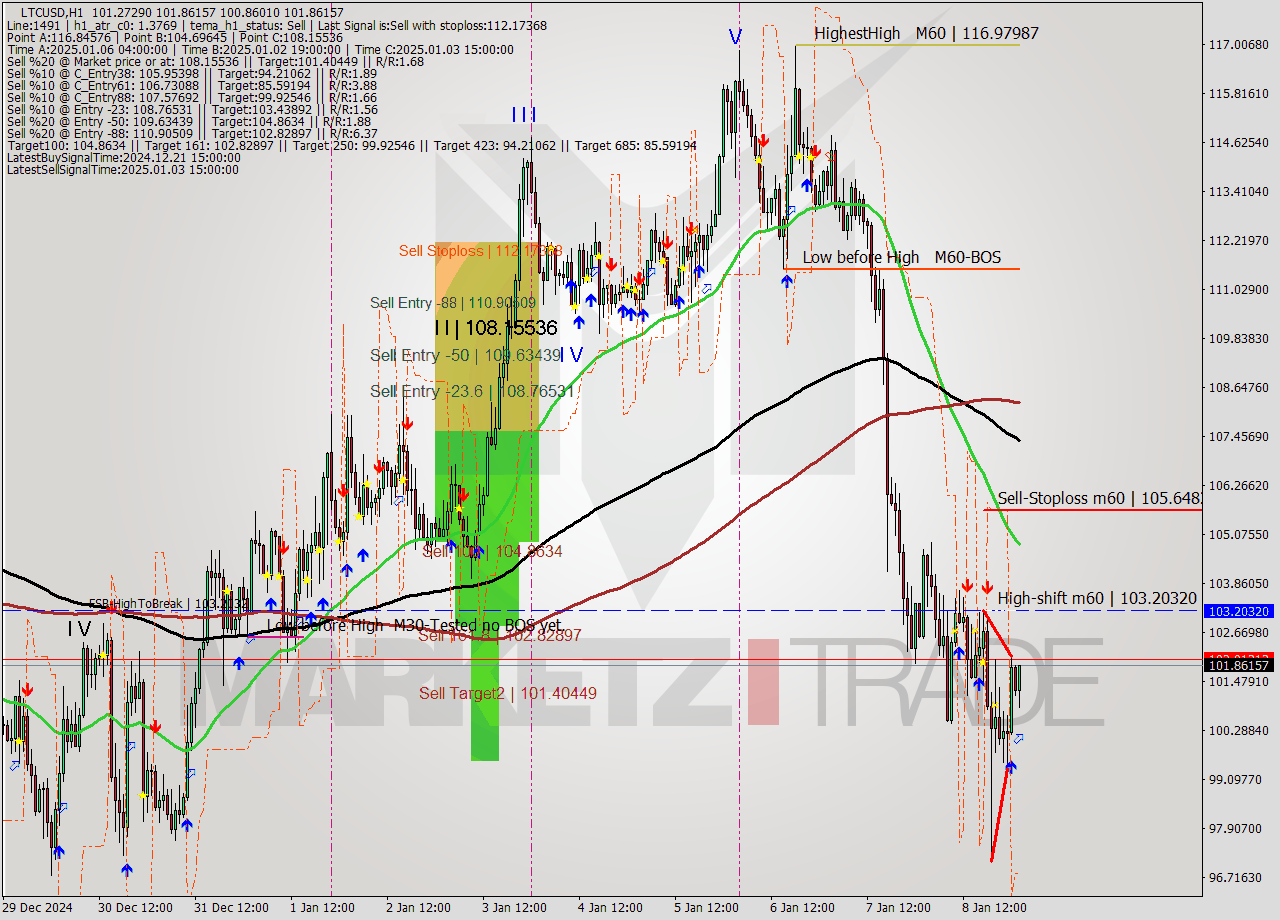
Task: Click the blue wave III label
Action: pos(524,115)
